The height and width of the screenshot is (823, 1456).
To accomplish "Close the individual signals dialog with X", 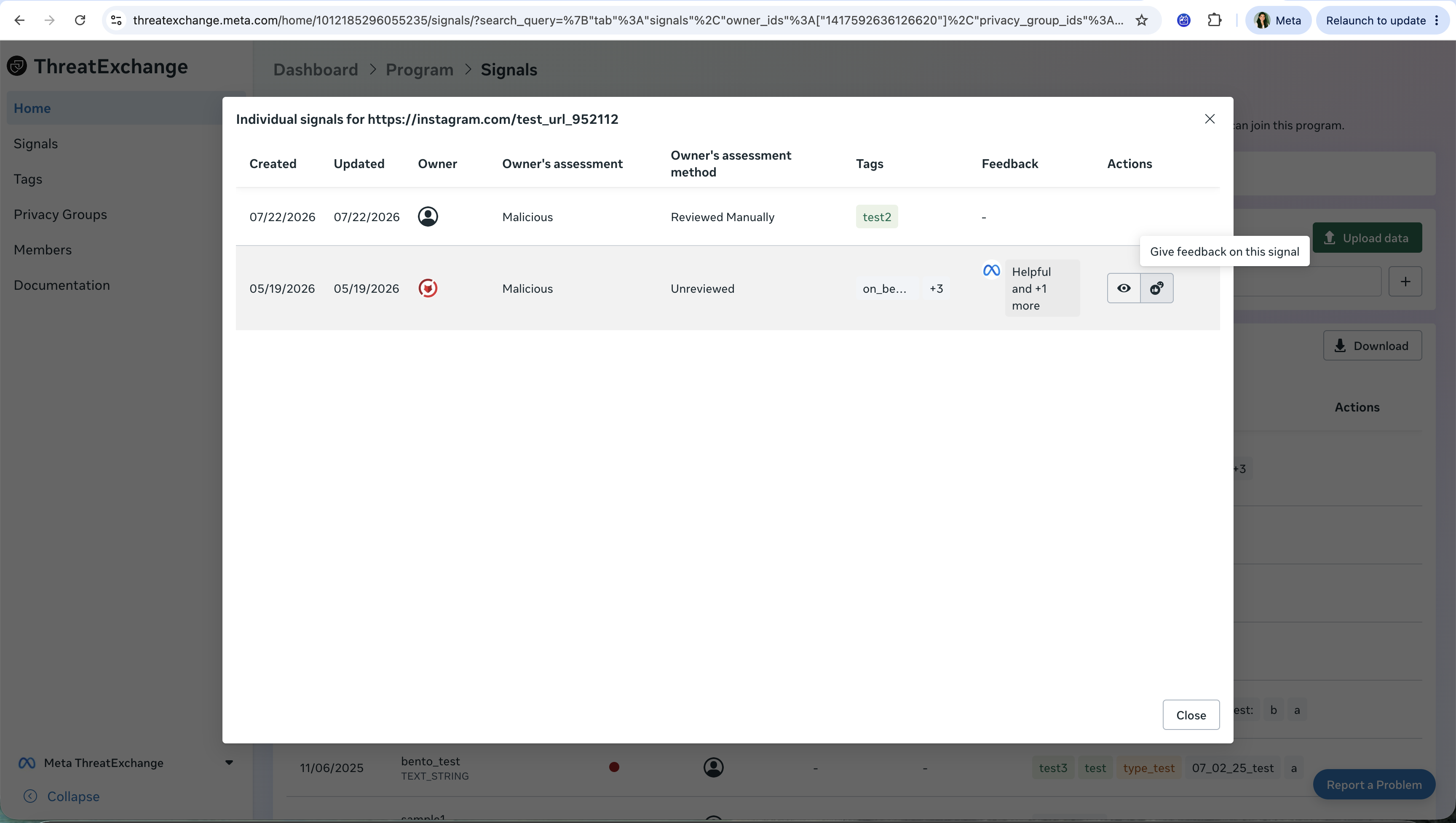I will pos(1210,119).
